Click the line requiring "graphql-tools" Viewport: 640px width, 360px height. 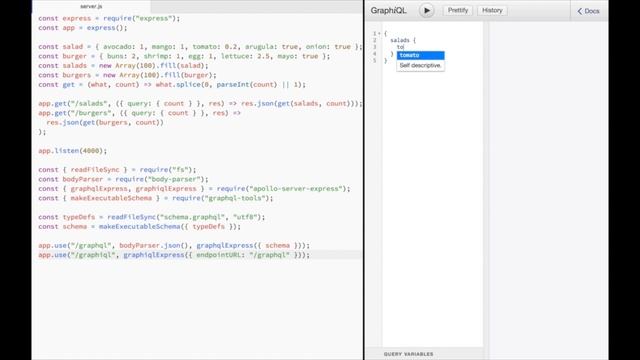coord(156,198)
